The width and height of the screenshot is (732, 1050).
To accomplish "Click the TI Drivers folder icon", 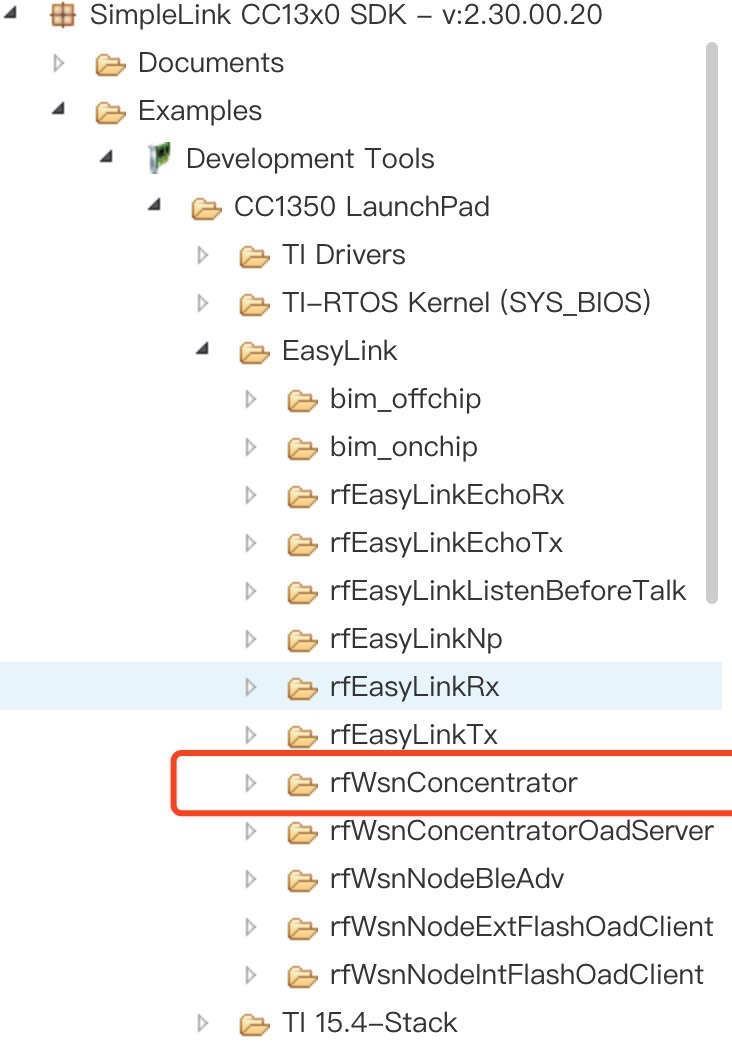I will click(255, 256).
